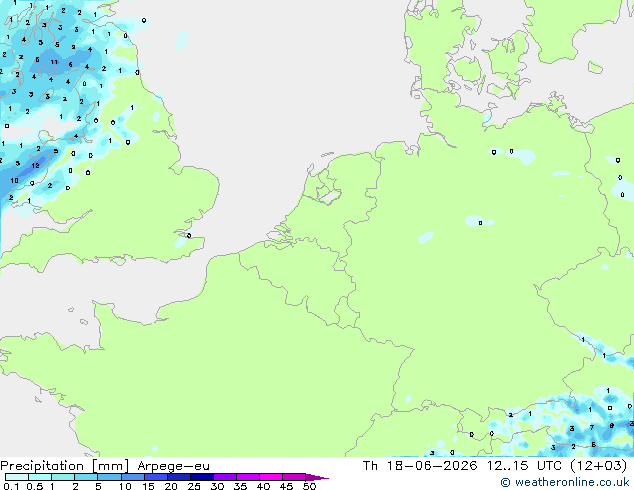Click the 0.1–0.5 mm legend color swatch
The width and height of the screenshot is (634, 490).
[x=17, y=477]
